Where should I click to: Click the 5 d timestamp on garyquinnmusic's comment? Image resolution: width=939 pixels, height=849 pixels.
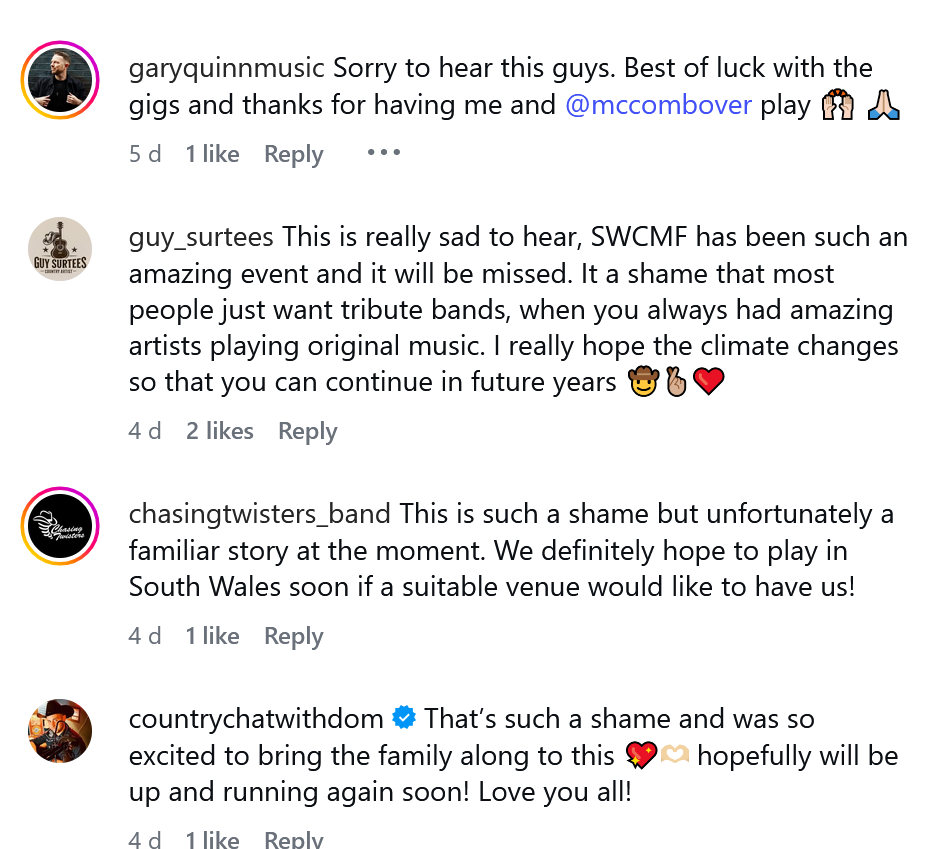click(144, 154)
